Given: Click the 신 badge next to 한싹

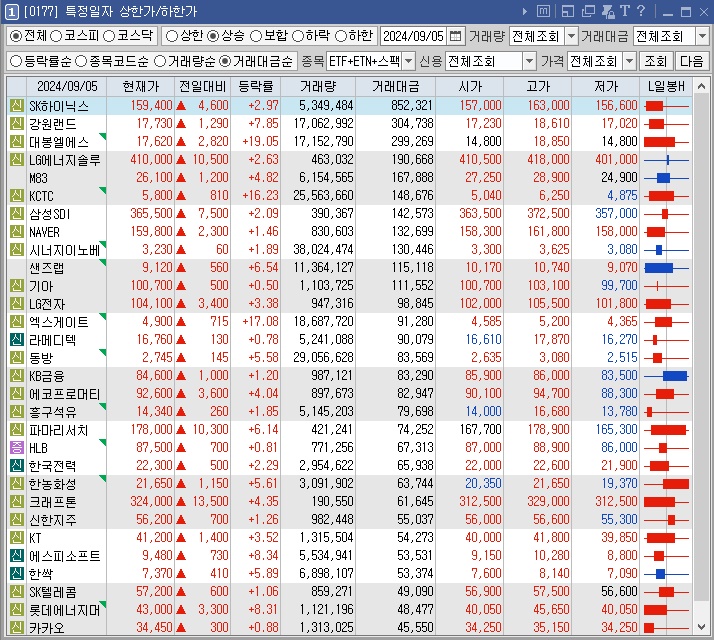Looking at the screenshot, I should 17,574.
